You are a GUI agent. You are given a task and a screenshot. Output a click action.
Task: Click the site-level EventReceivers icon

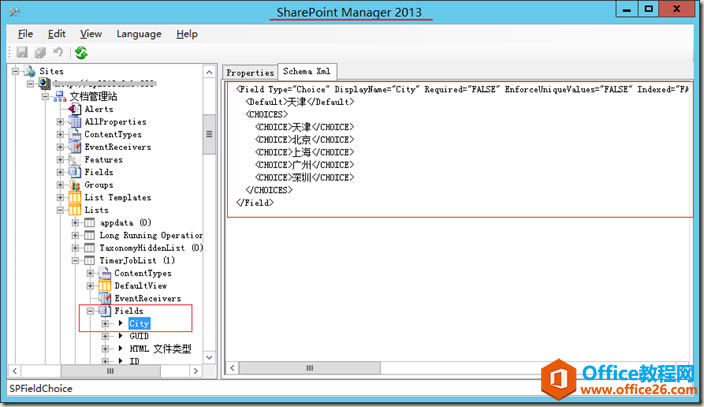pyautogui.click(x=75, y=146)
